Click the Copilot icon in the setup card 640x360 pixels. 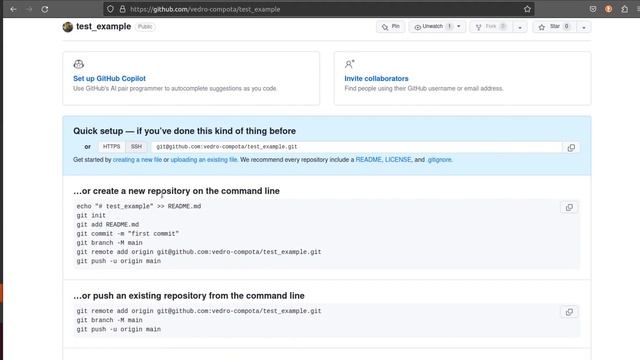[78, 64]
